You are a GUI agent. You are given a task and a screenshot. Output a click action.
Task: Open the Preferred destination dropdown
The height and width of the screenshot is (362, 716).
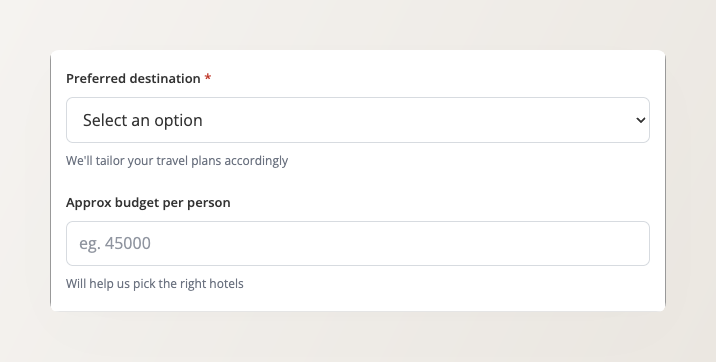pyautogui.click(x=358, y=120)
